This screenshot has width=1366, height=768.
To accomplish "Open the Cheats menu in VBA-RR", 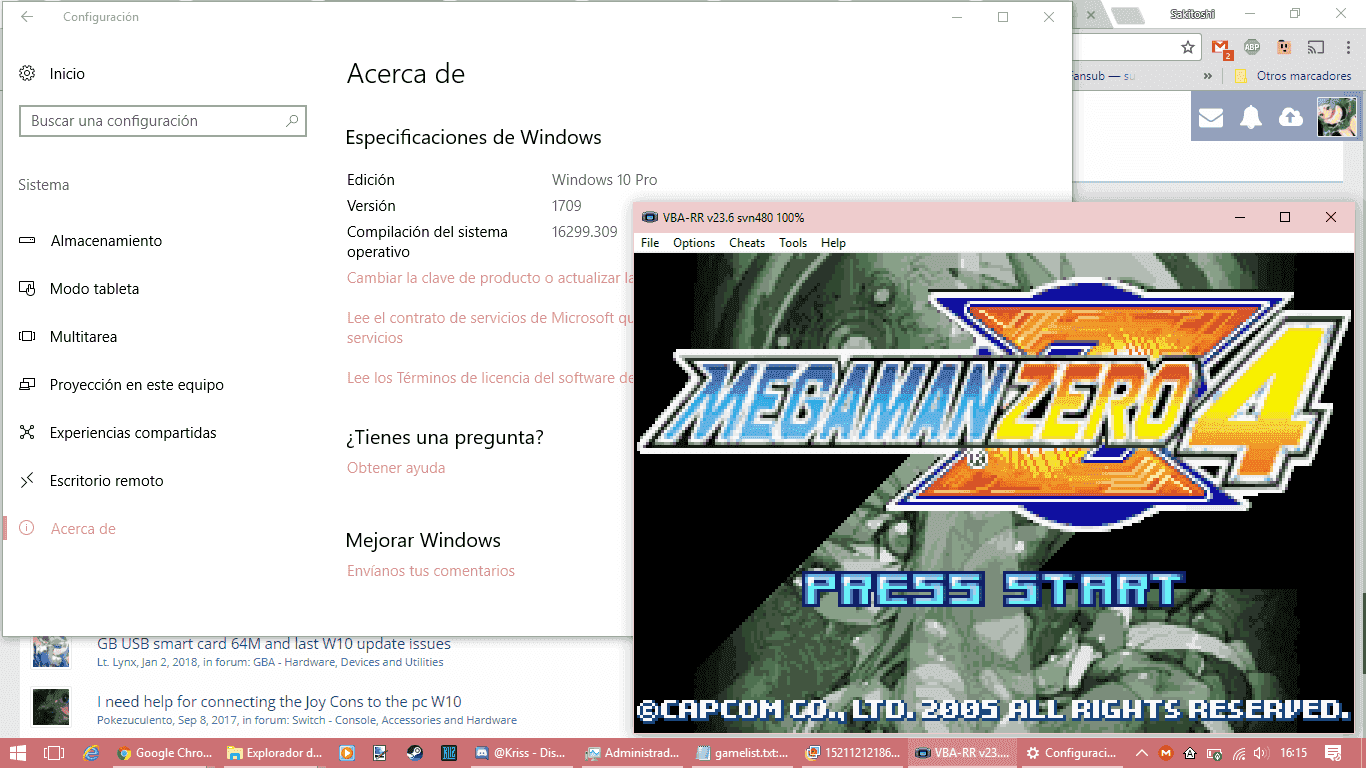I will [747, 243].
